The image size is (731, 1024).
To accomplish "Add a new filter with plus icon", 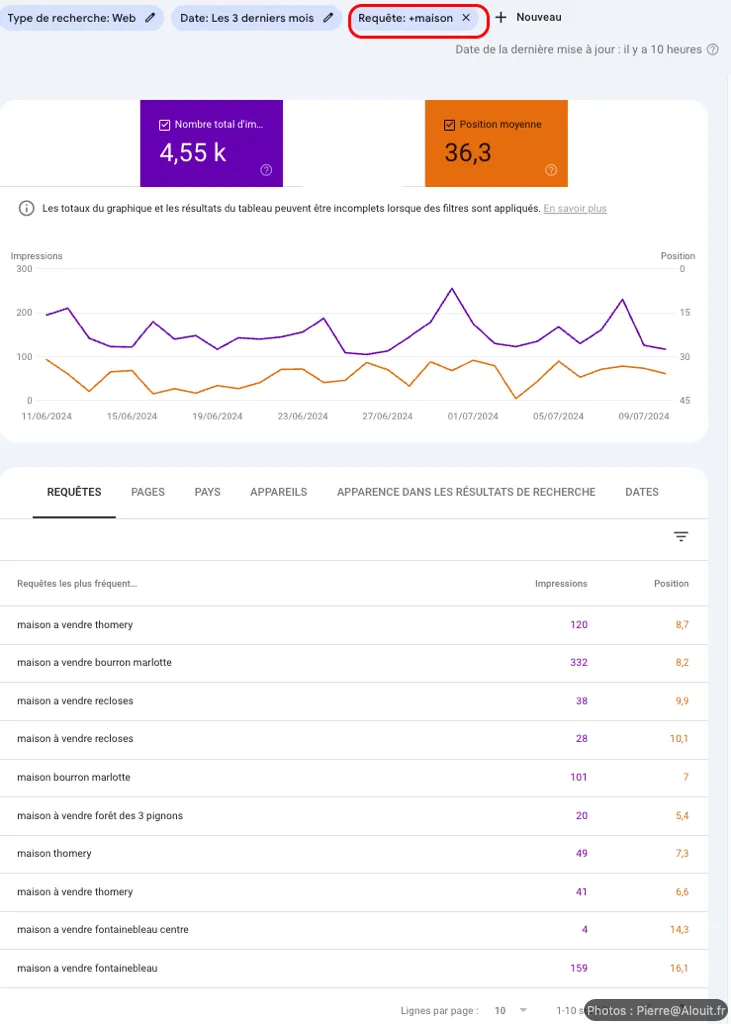I will 501,18.
